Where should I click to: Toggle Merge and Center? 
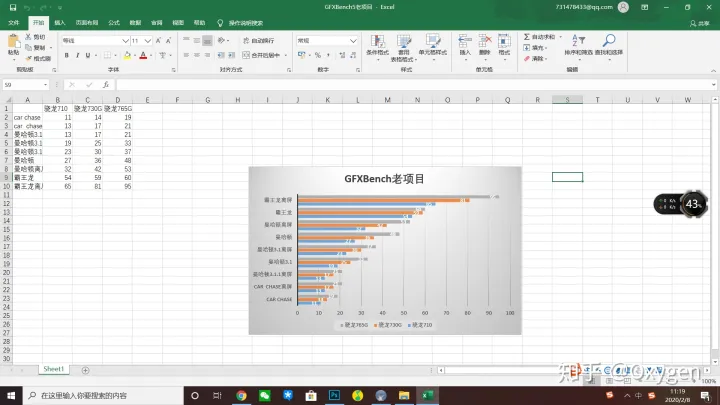click(261, 55)
